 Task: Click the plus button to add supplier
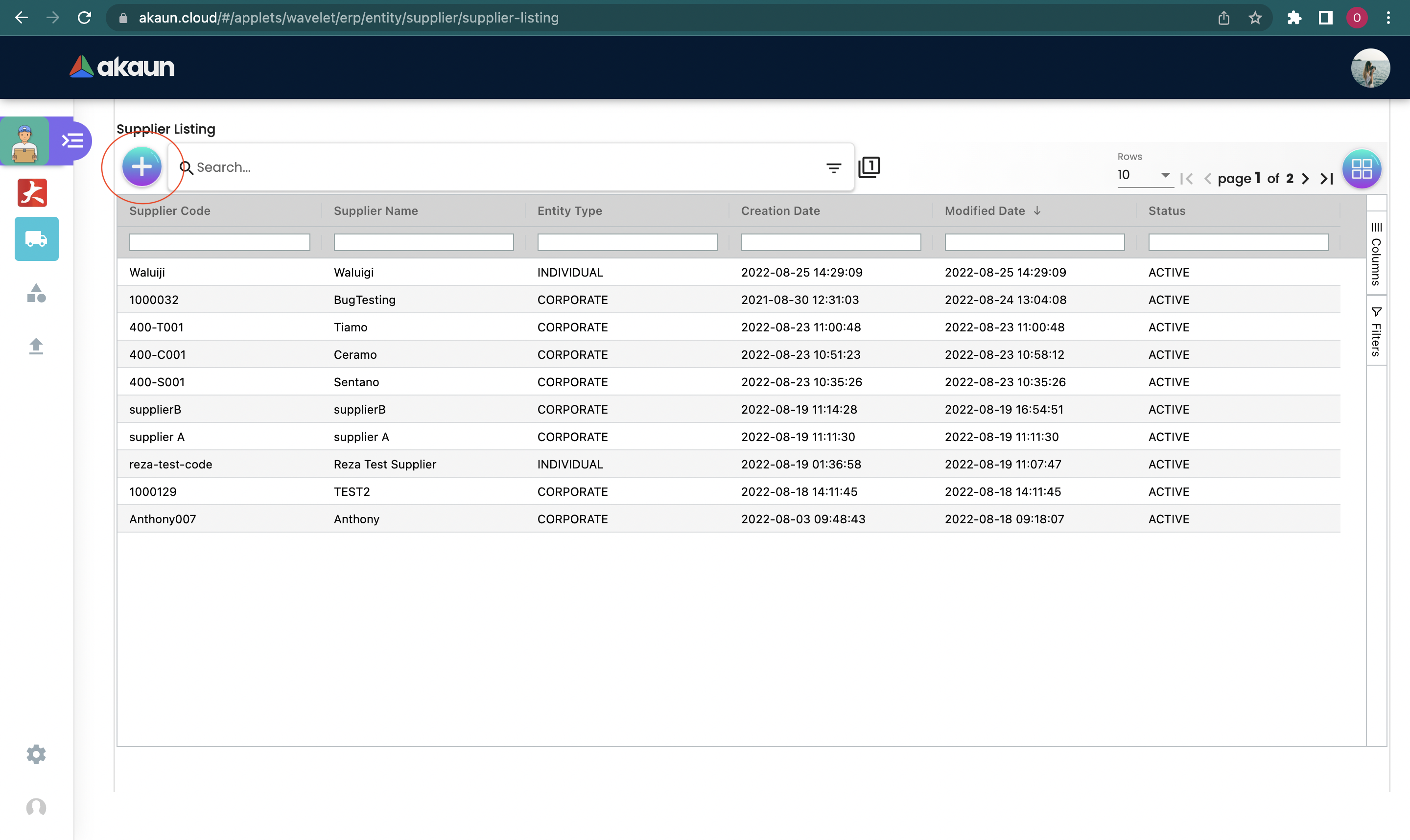[141, 167]
